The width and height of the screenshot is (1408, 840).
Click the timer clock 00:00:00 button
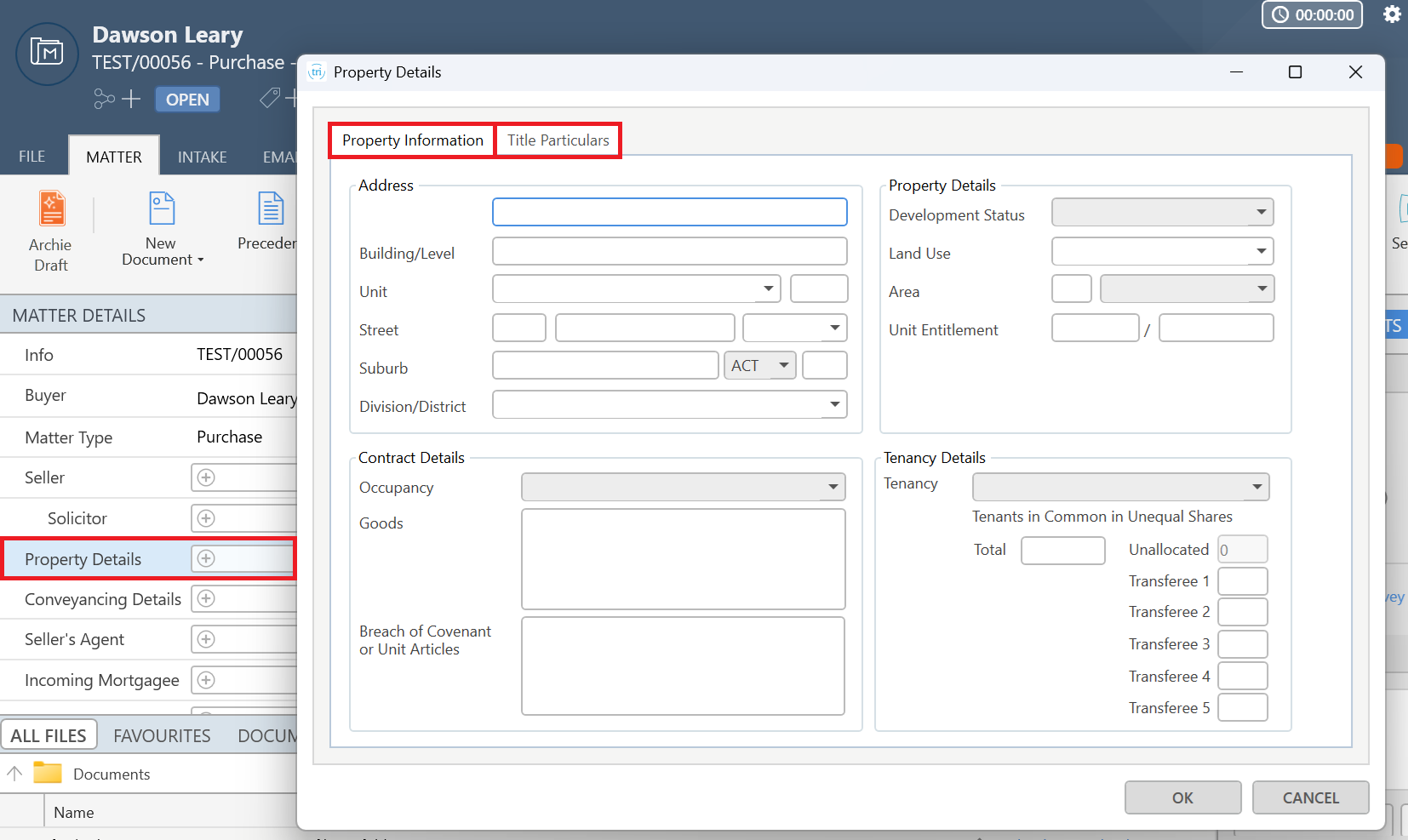[1312, 14]
